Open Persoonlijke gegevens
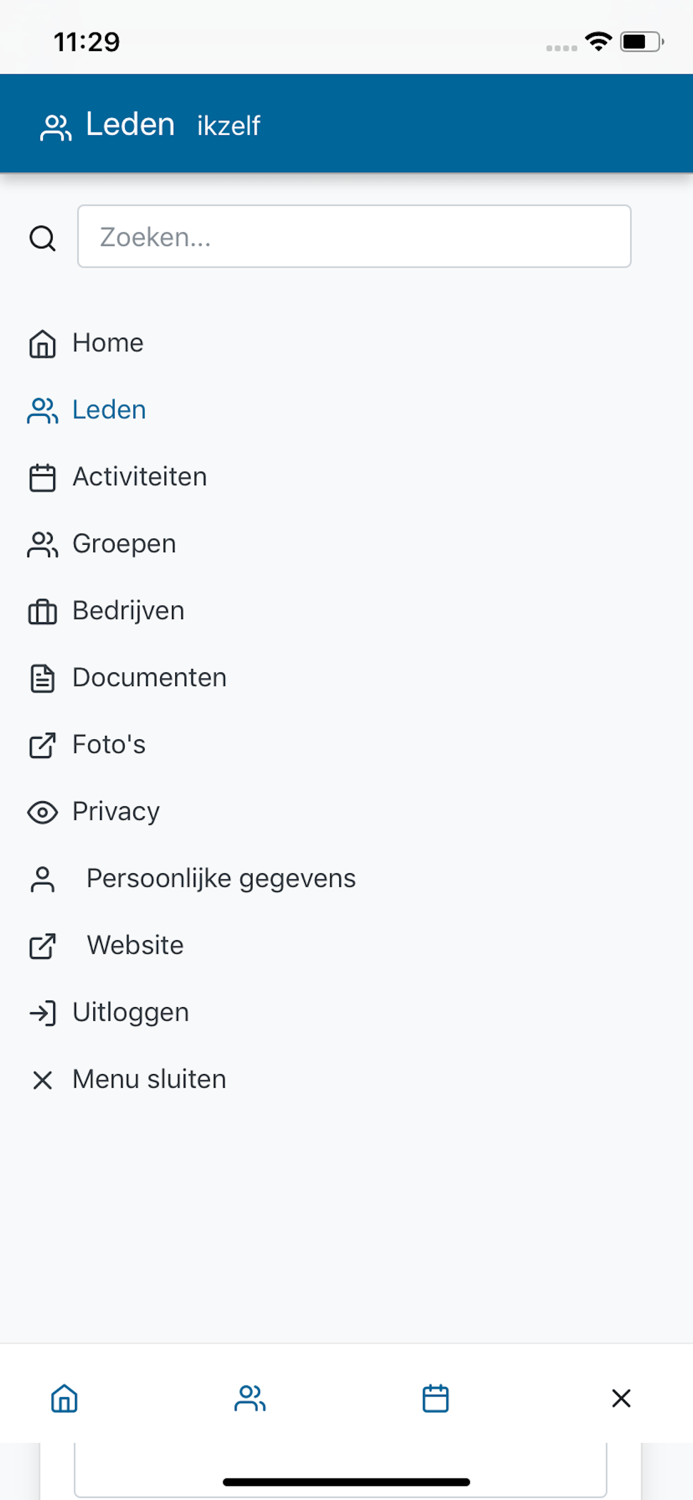This screenshot has width=693, height=1500. tap(220, 879)
